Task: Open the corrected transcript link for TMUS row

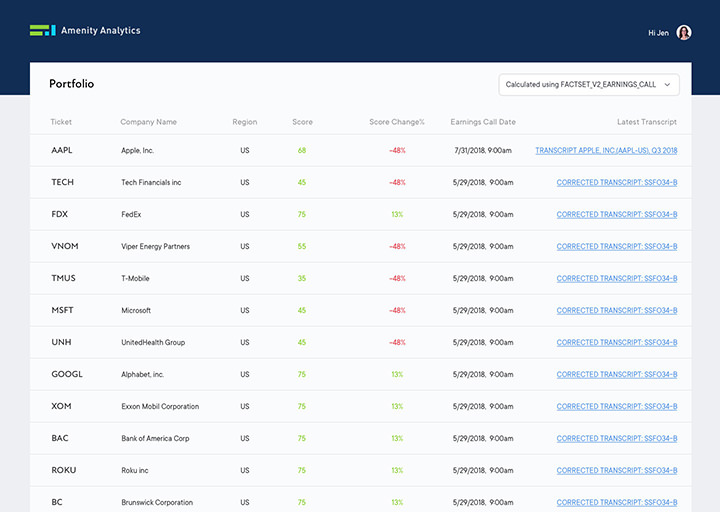Action: [617, 278]
